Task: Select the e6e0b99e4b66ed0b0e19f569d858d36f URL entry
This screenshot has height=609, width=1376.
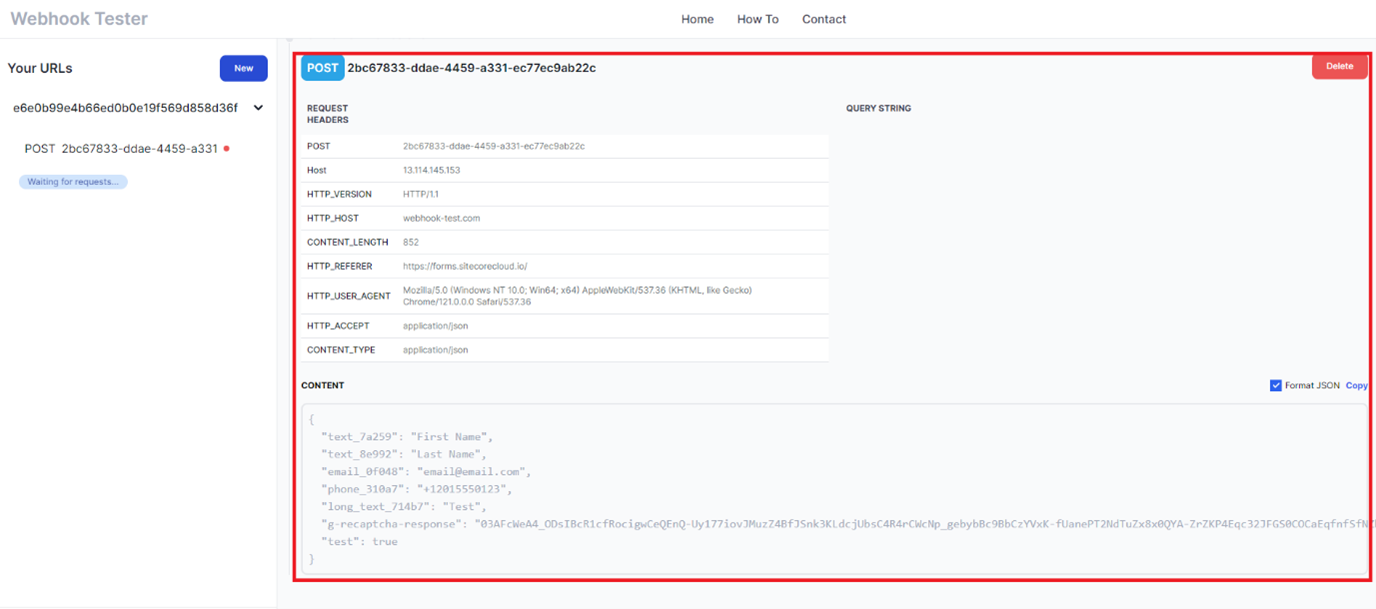Action: (125, 108)
